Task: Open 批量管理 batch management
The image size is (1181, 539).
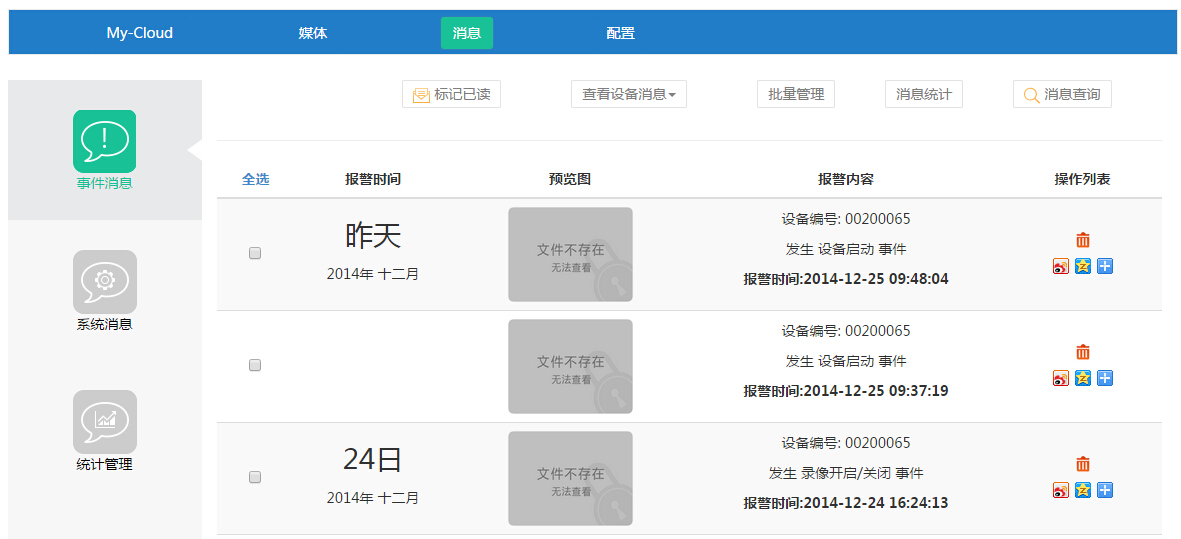Action: click(x=796, y=95)
